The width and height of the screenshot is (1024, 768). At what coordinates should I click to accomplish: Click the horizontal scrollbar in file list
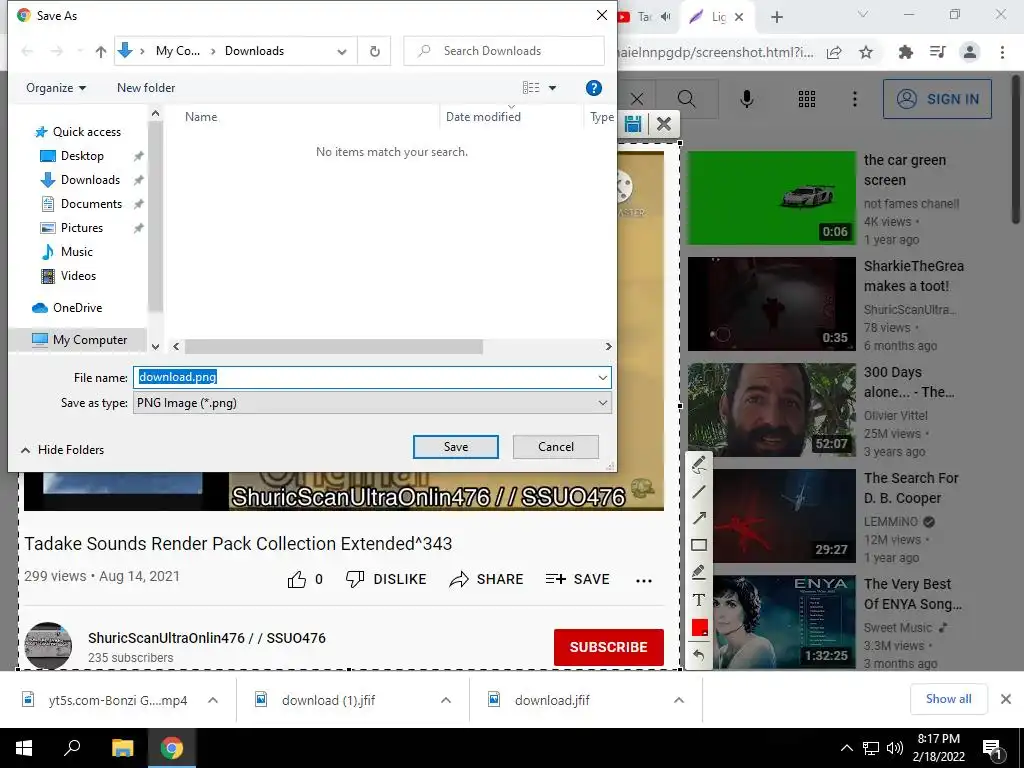334,347
